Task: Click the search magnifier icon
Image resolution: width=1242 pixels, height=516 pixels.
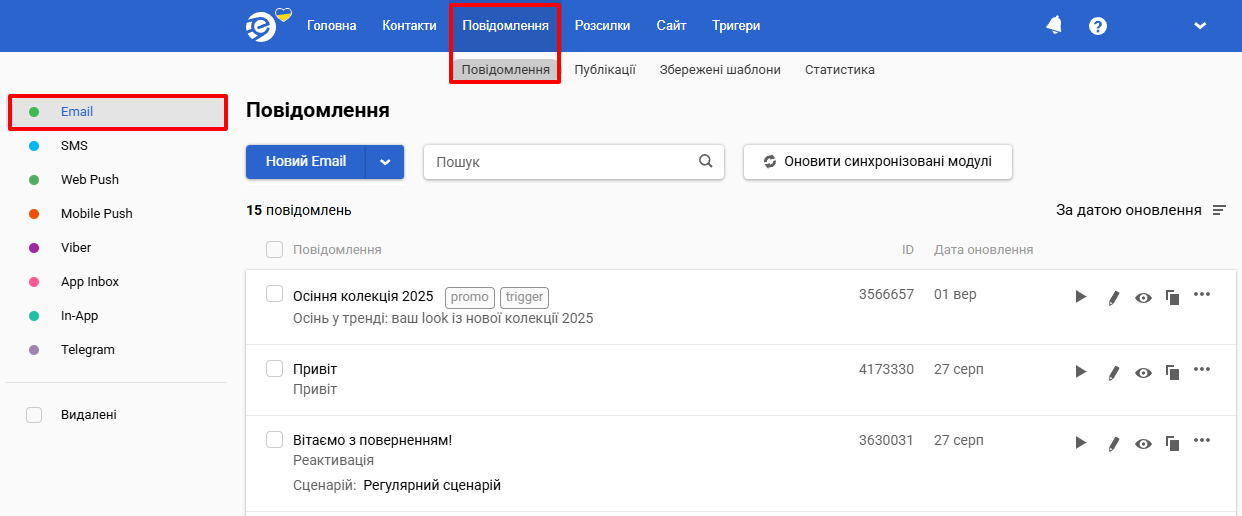Action: pos(706,161)
